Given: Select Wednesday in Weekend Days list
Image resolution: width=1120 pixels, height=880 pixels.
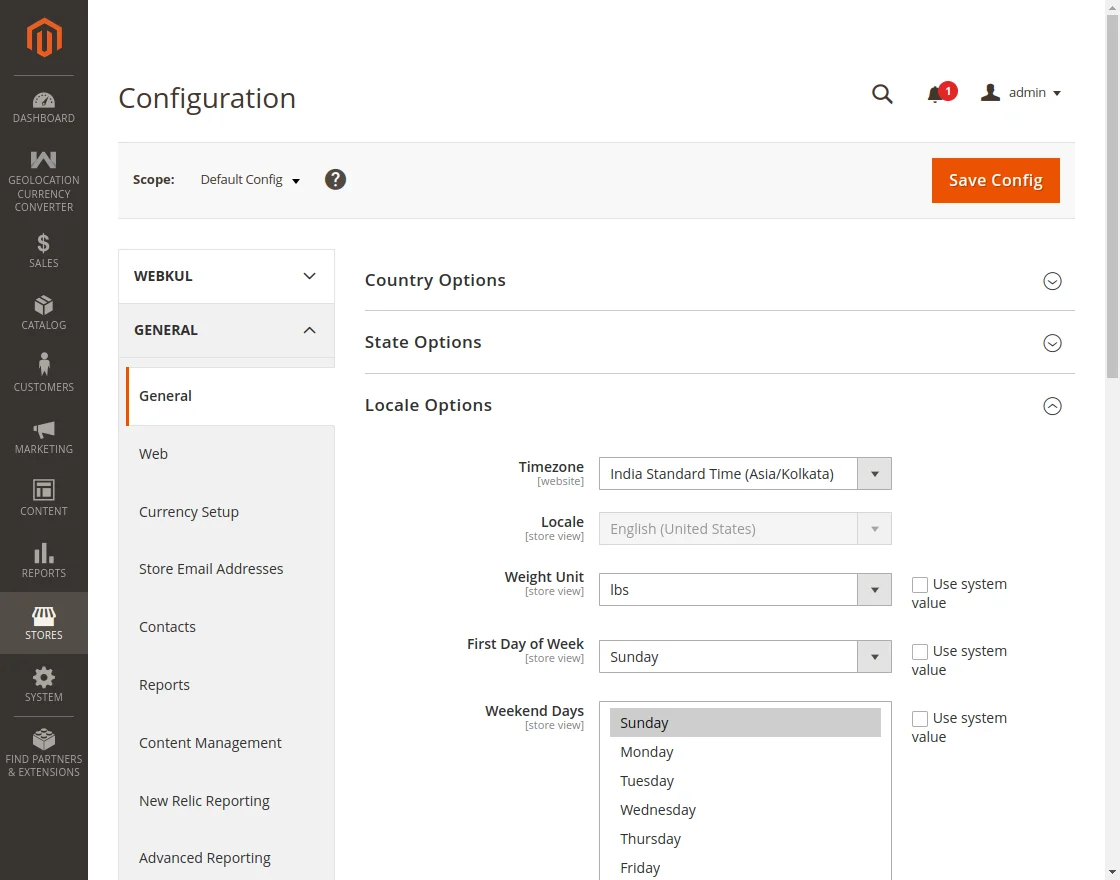Looking at the screenshot, I should click(658, 810).
